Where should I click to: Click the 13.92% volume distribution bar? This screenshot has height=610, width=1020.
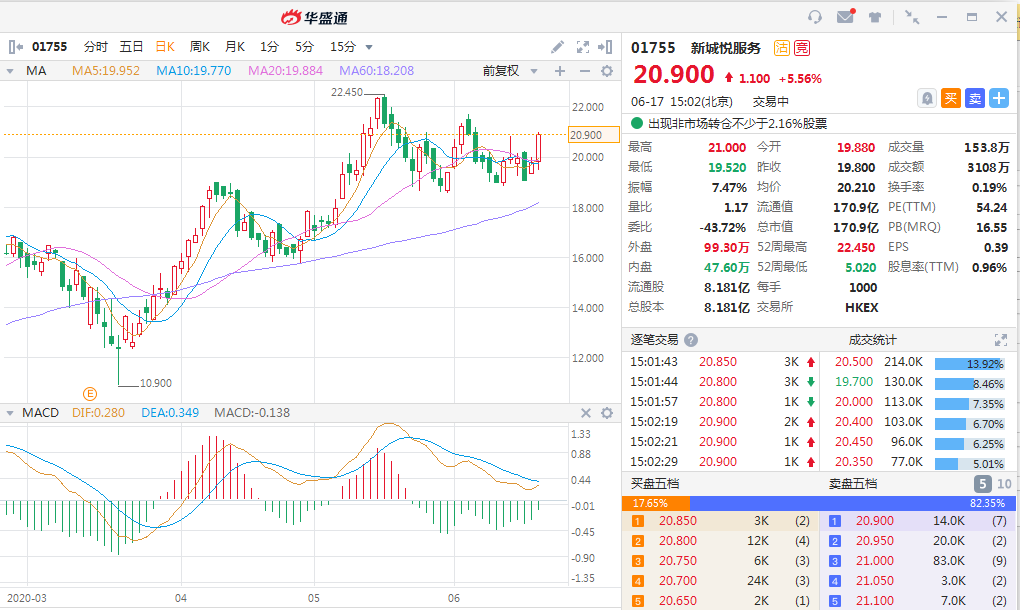pos(970,364)
